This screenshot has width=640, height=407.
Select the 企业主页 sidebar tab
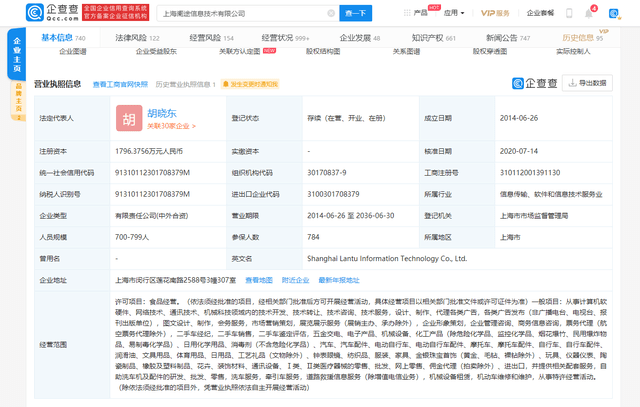[17, 54]
